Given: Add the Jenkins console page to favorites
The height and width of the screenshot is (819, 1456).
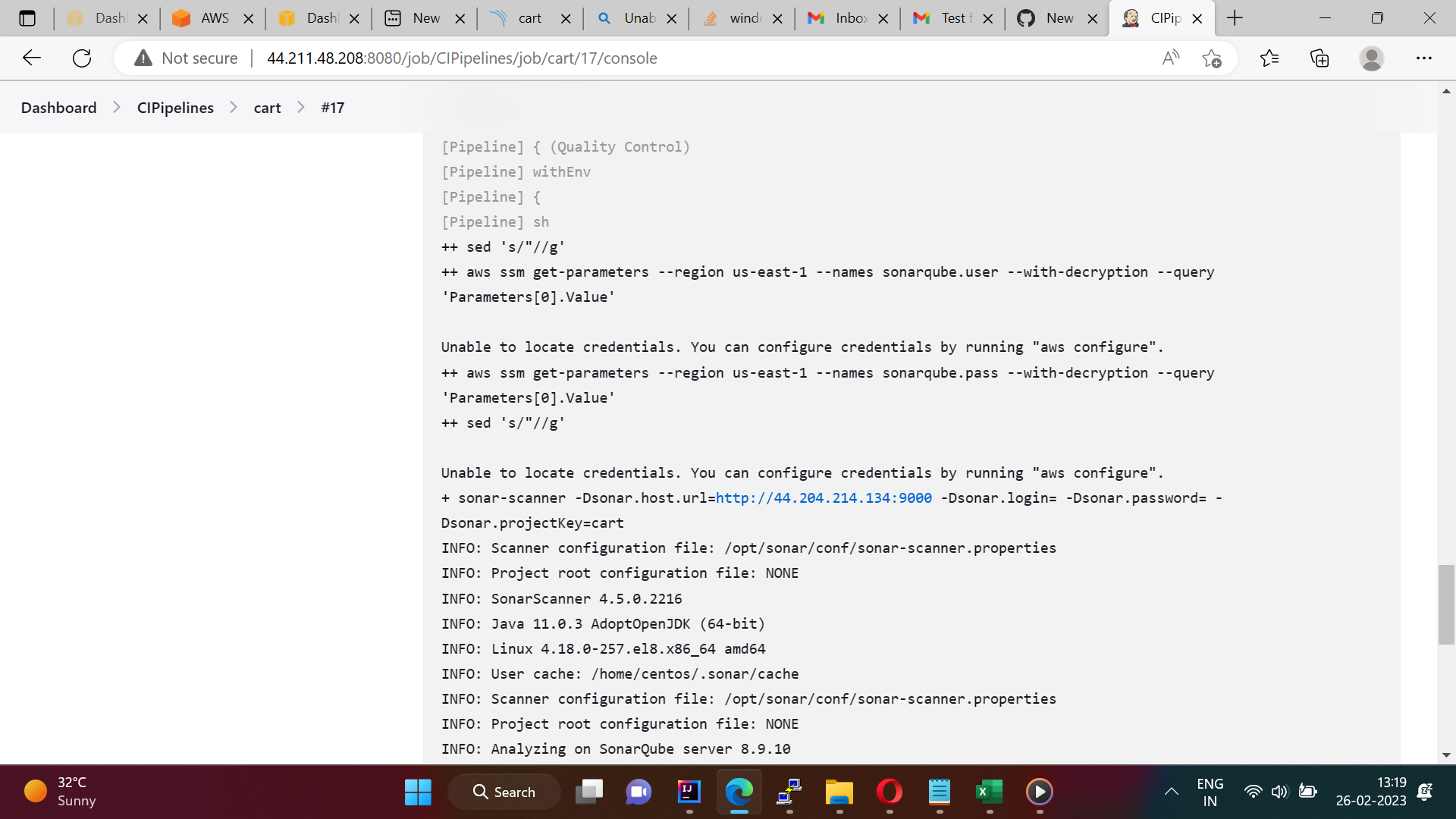Looking at the screenshot, I should pyautogui.click(x=1211, y=58).
